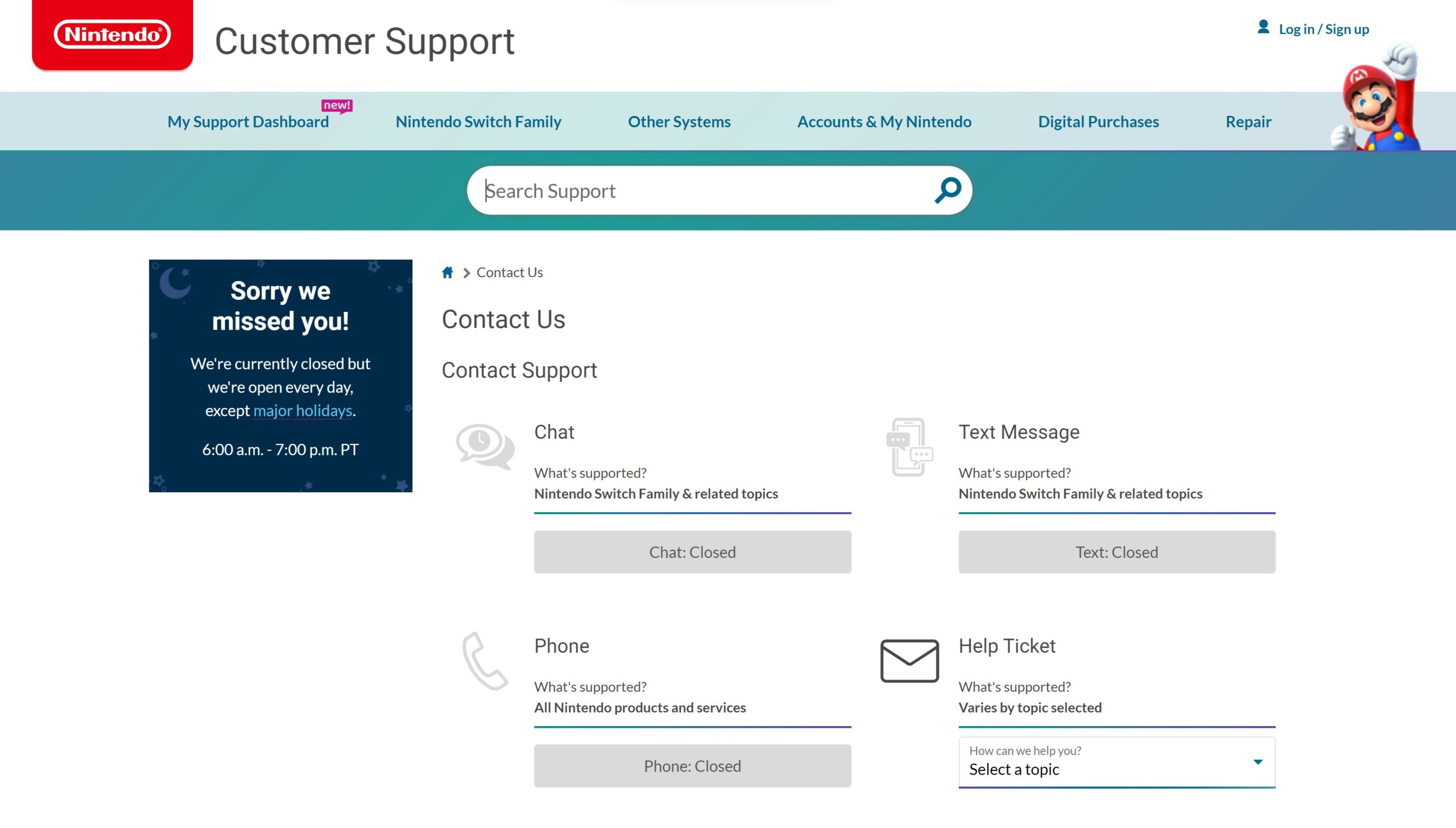
Task: Click the home breadcrumb icon
Action: pyautogui.click(x=448, y=272)
